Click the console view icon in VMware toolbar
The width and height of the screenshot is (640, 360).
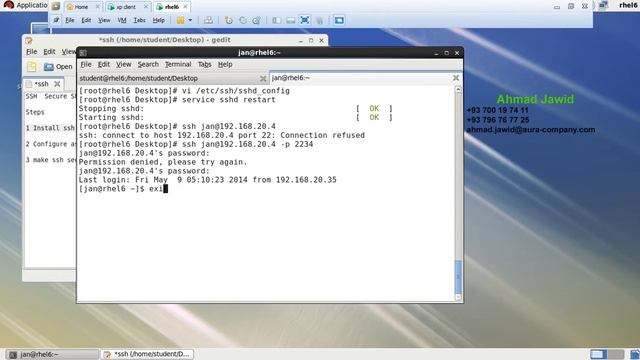[x=339, y=20]
